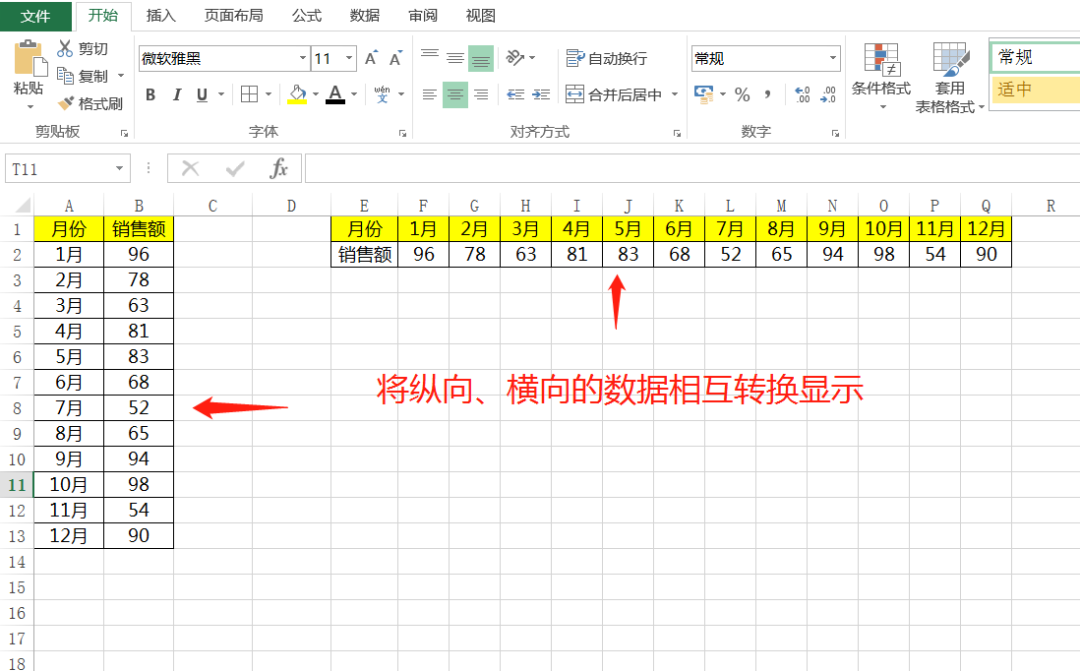The width and height of the screenshot is (1080, 671).
Task: Select column header C
Action: click(213, 205)
